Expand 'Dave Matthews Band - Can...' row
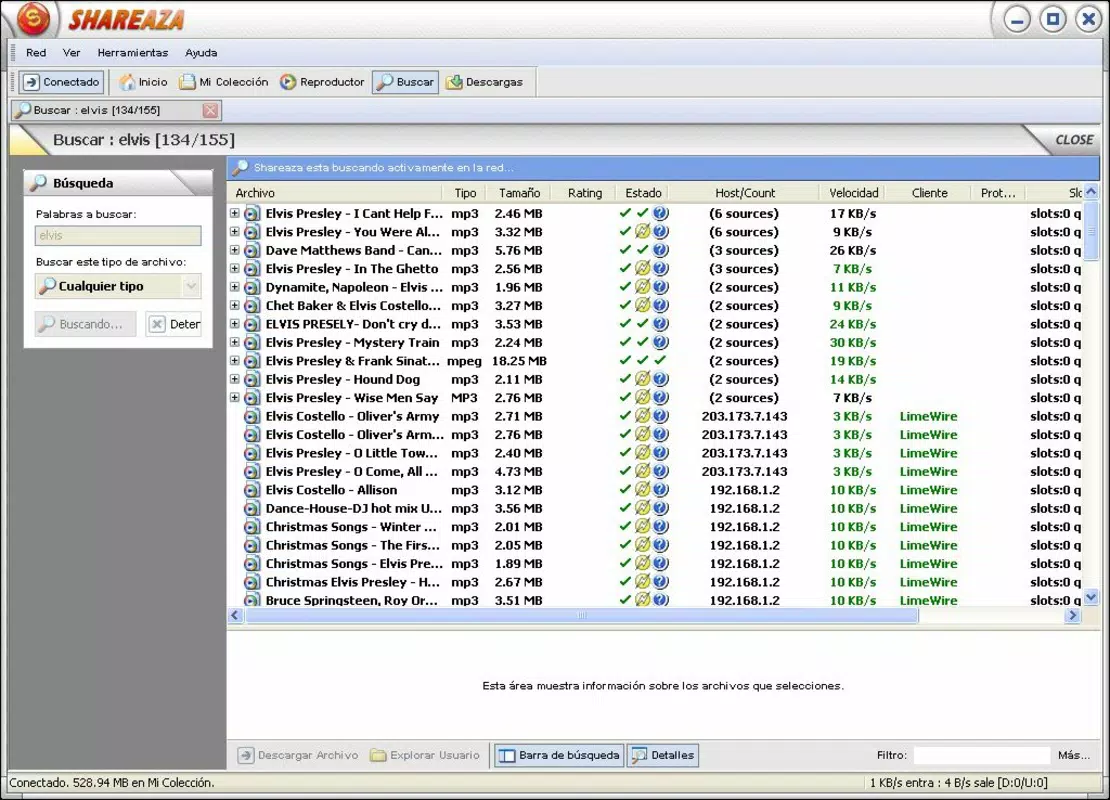This screenshot has height=800, width=1110. (234, 250)
